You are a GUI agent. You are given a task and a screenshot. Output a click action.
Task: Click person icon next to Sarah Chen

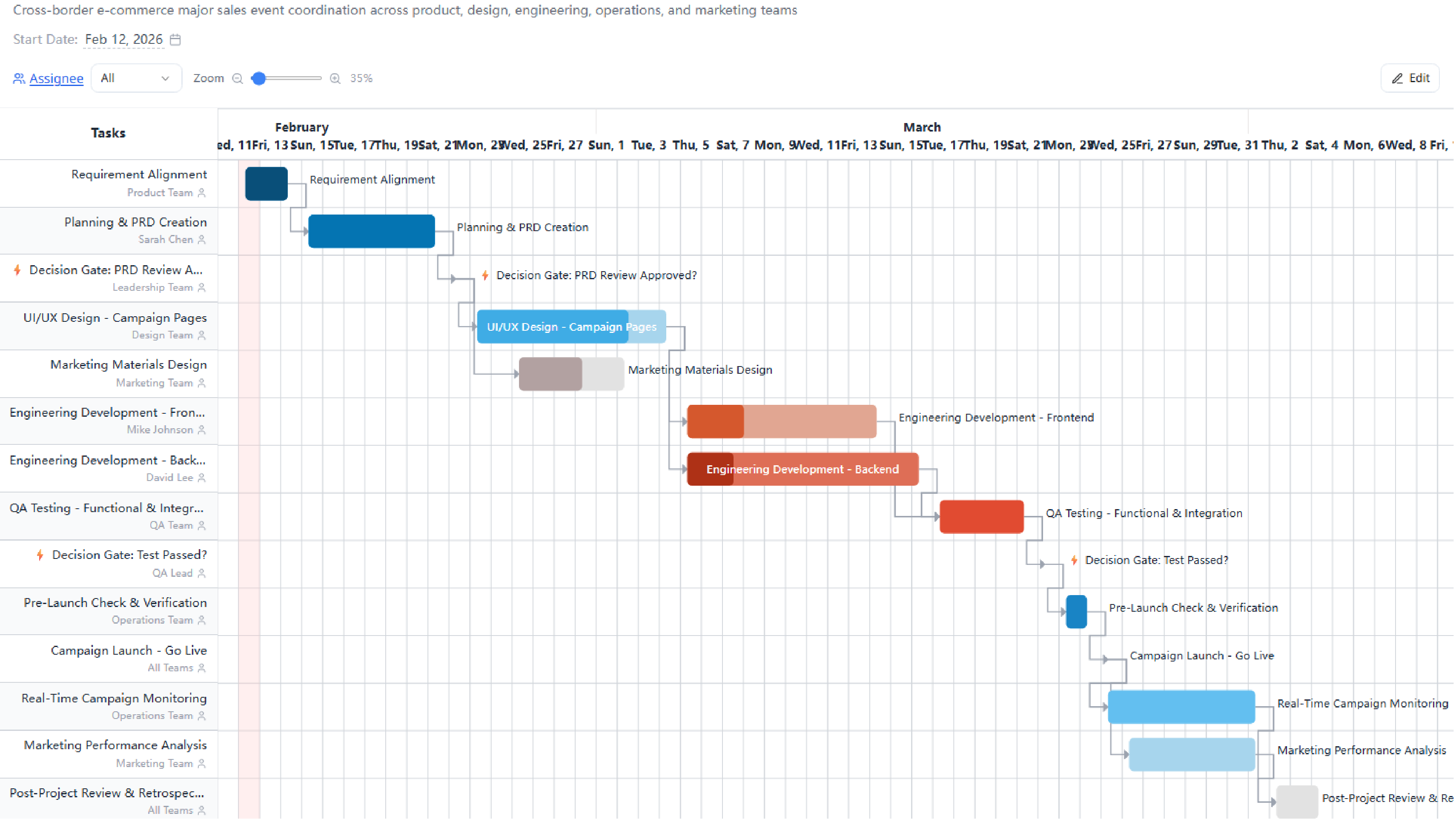click(x=202, y=240)
